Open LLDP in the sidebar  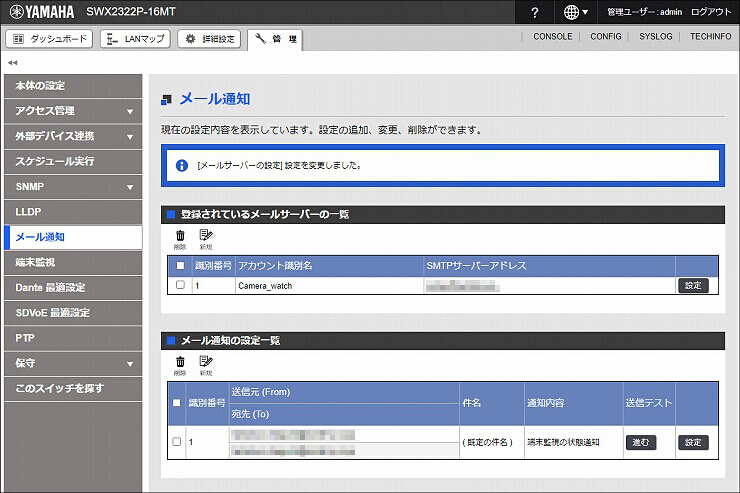click(x=73, y=212)
